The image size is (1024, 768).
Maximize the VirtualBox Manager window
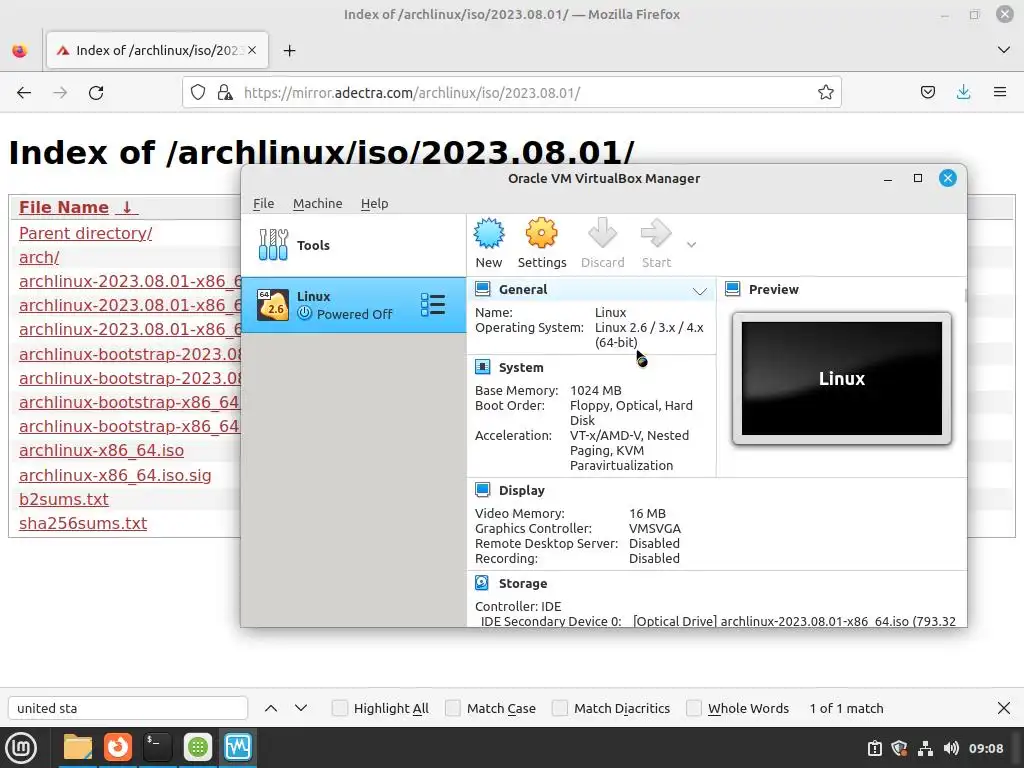point(918,178)
